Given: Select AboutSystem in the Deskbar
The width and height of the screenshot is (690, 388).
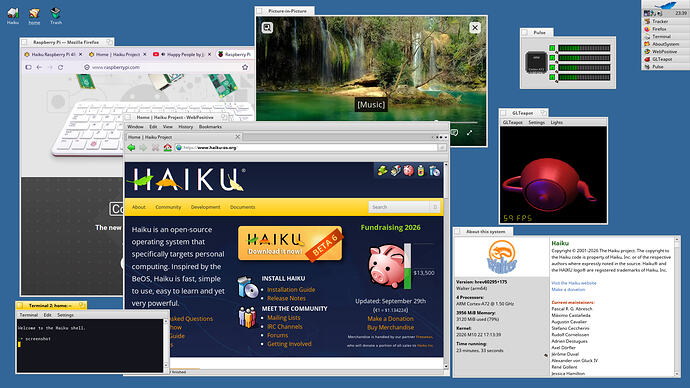Looking at the screenshot, I should point(665,44).
